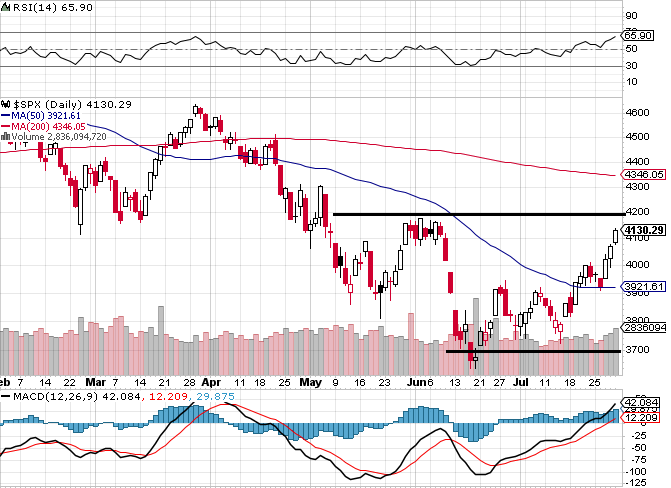Click the MACD(12,26,9) legend line marker
The width and height of the screenshot is (671, 488).
[x=6, y=396]
